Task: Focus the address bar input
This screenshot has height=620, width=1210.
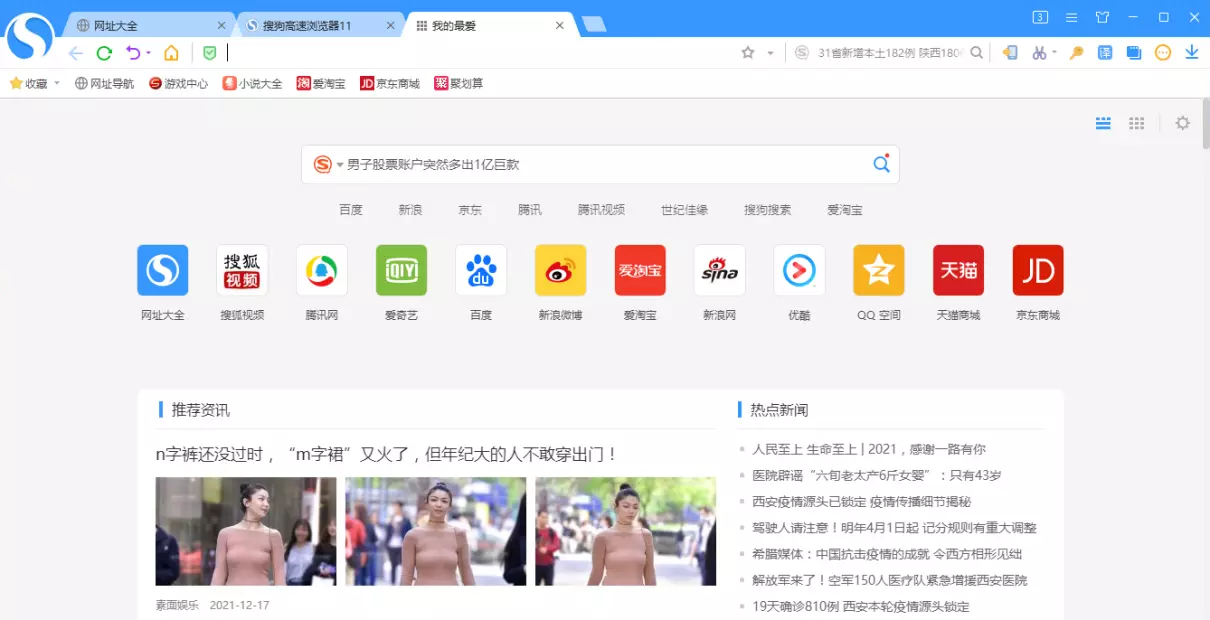Action: tap(480, 53)
